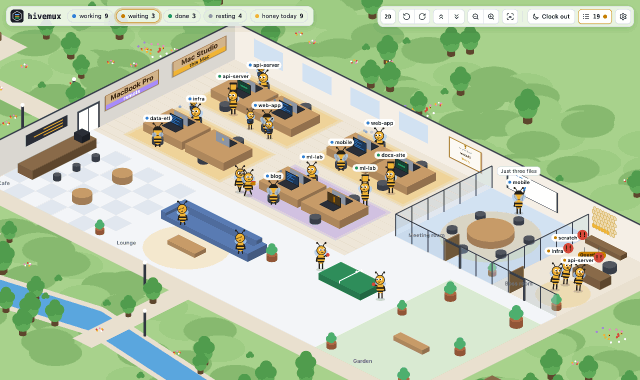The image size is (640, 380).
Task: Click the red alert beside boss-room api-server
Action: pyautogui.click(x=599, y=257)
